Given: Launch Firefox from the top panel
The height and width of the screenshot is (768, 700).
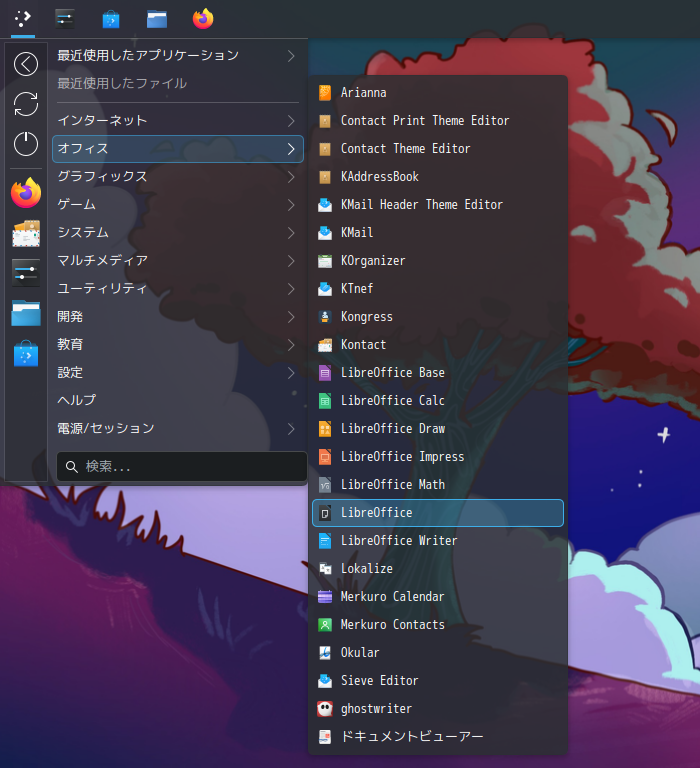Looking at the screenshot, I should pyautogui.click(x=203, y=19).
